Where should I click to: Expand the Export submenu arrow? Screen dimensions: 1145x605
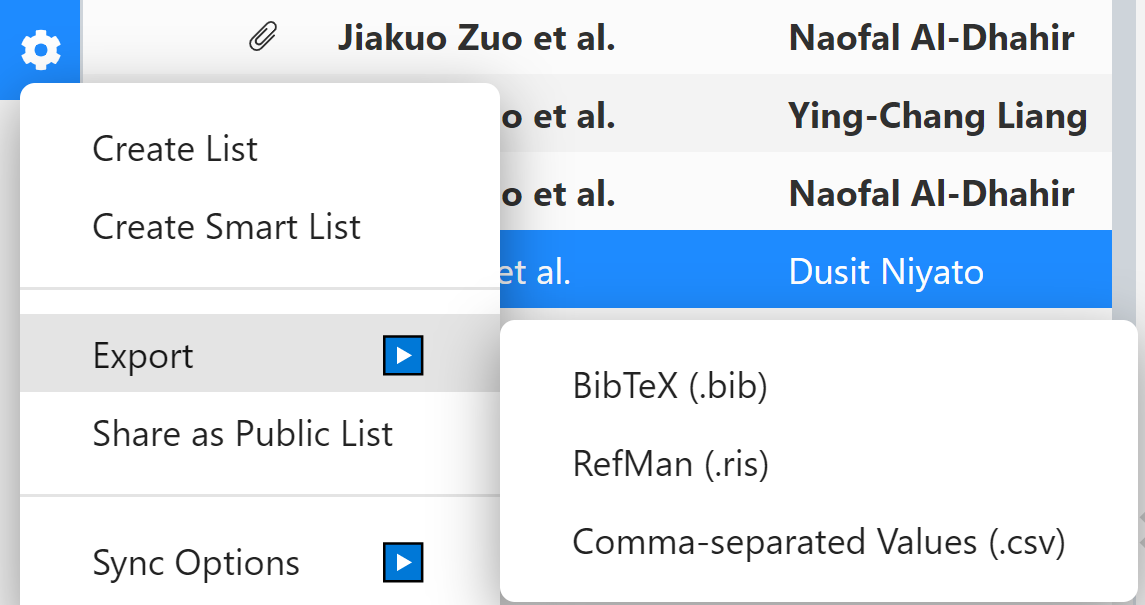(404, 356)
